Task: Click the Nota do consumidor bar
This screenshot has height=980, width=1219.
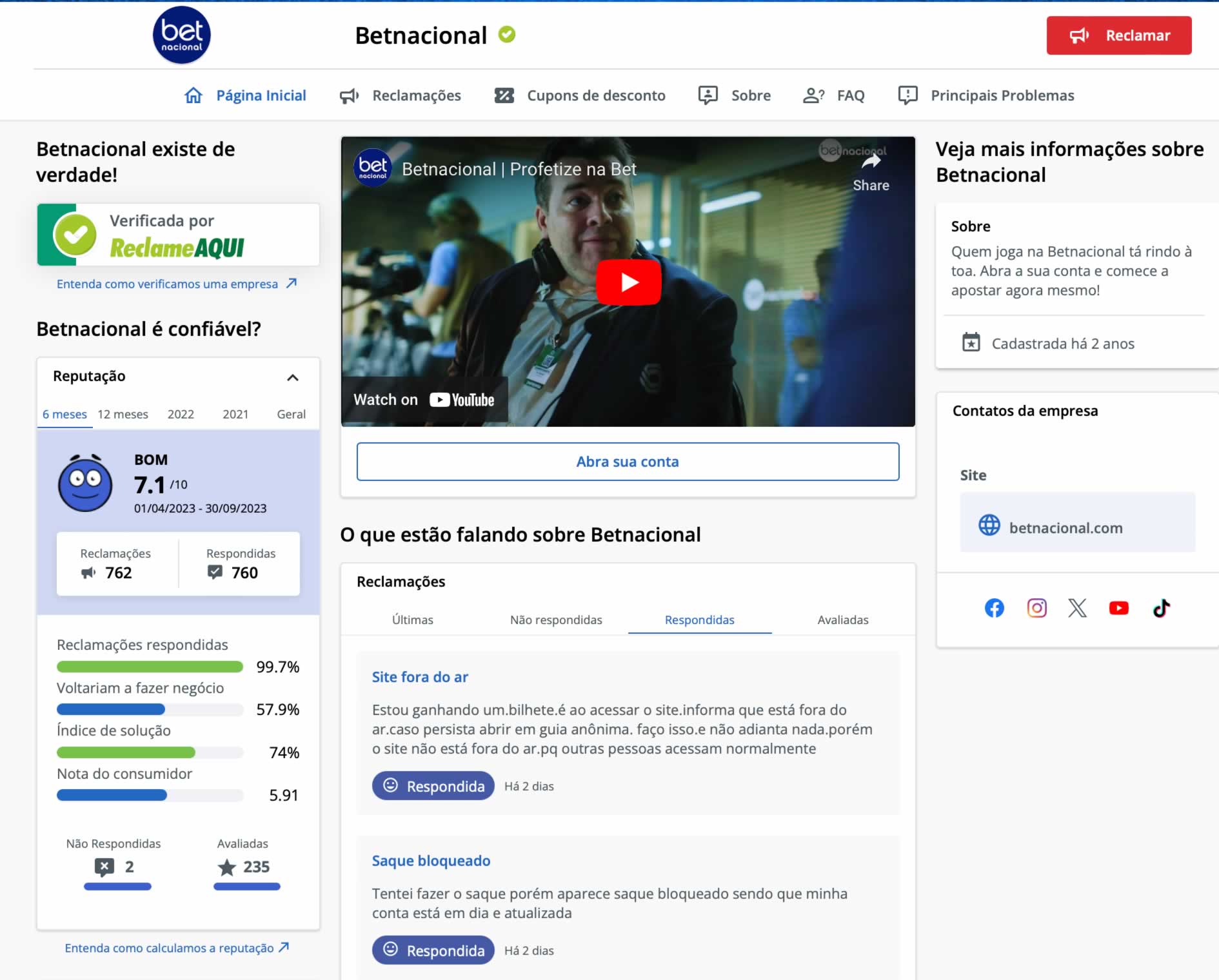Action: (150, 795)
